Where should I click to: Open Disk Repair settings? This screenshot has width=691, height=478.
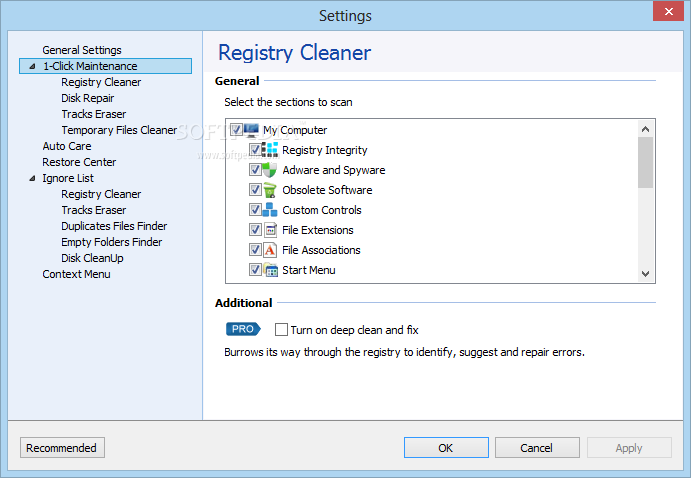point(87,98)
